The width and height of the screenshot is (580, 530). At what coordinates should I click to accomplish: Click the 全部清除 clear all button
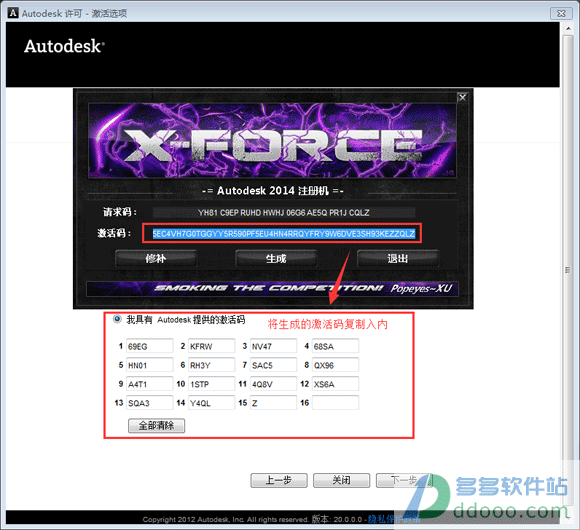coord(156,425)
